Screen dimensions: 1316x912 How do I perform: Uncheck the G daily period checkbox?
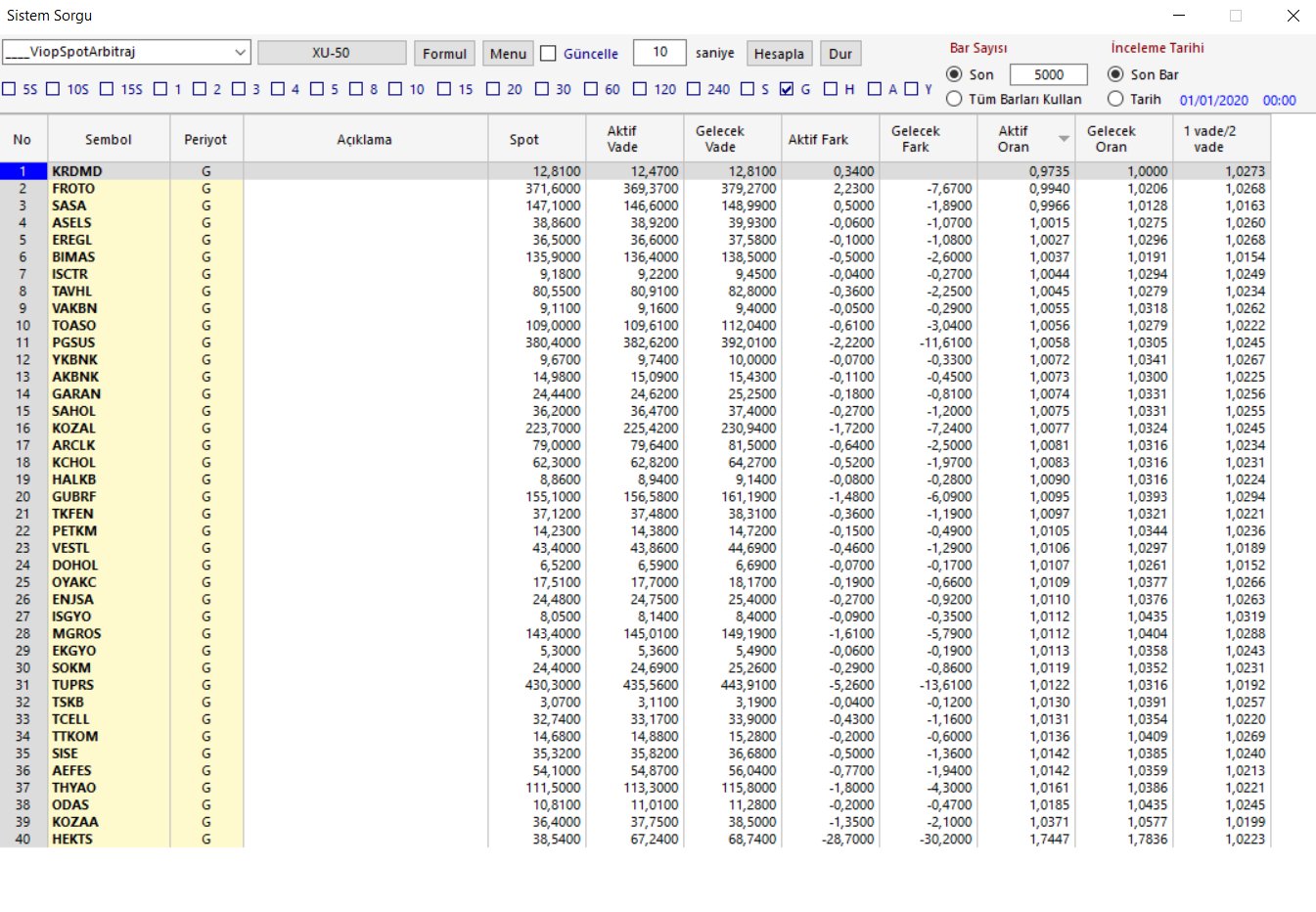[787, 89]
